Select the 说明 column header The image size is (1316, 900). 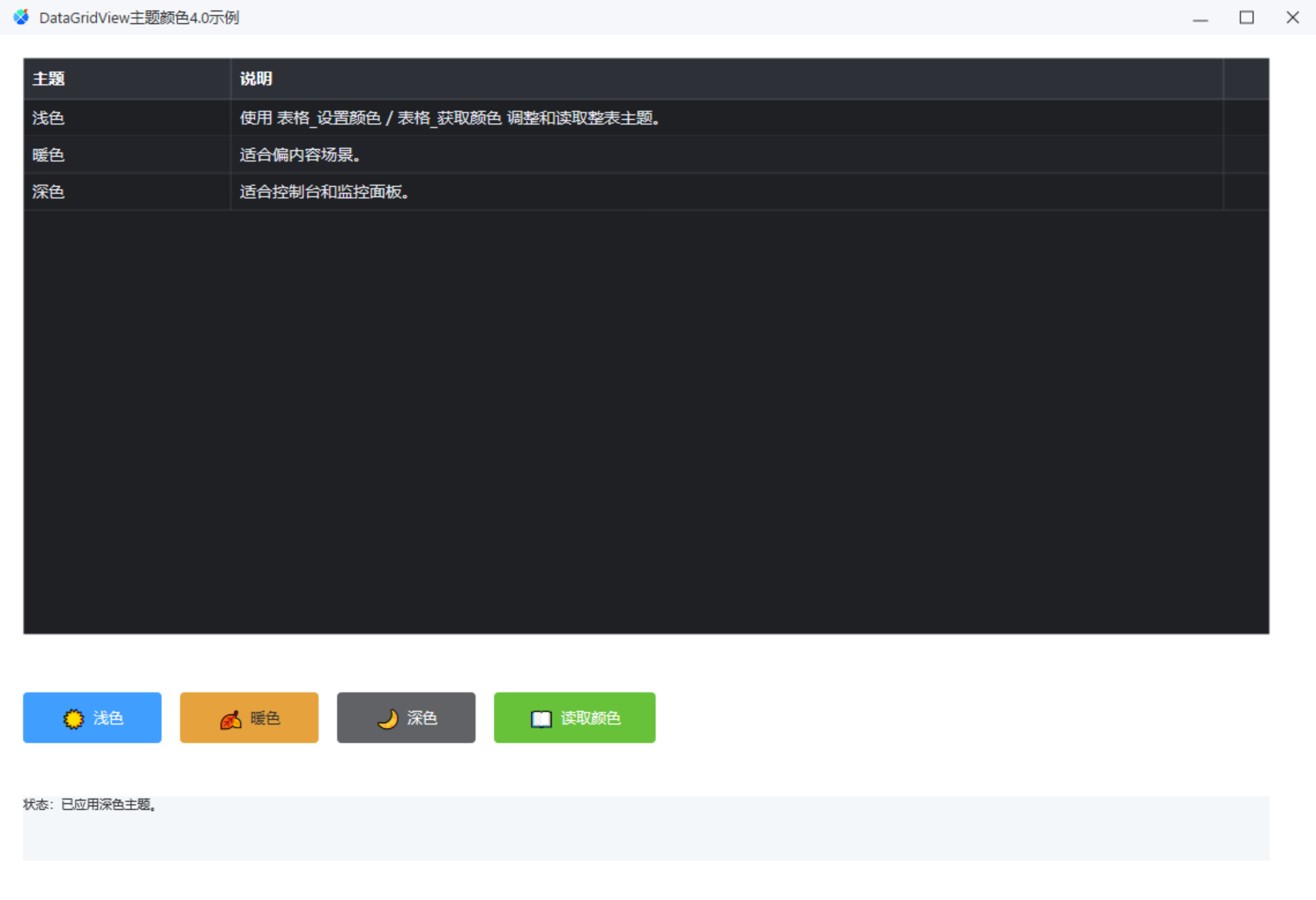click(727, 78)
